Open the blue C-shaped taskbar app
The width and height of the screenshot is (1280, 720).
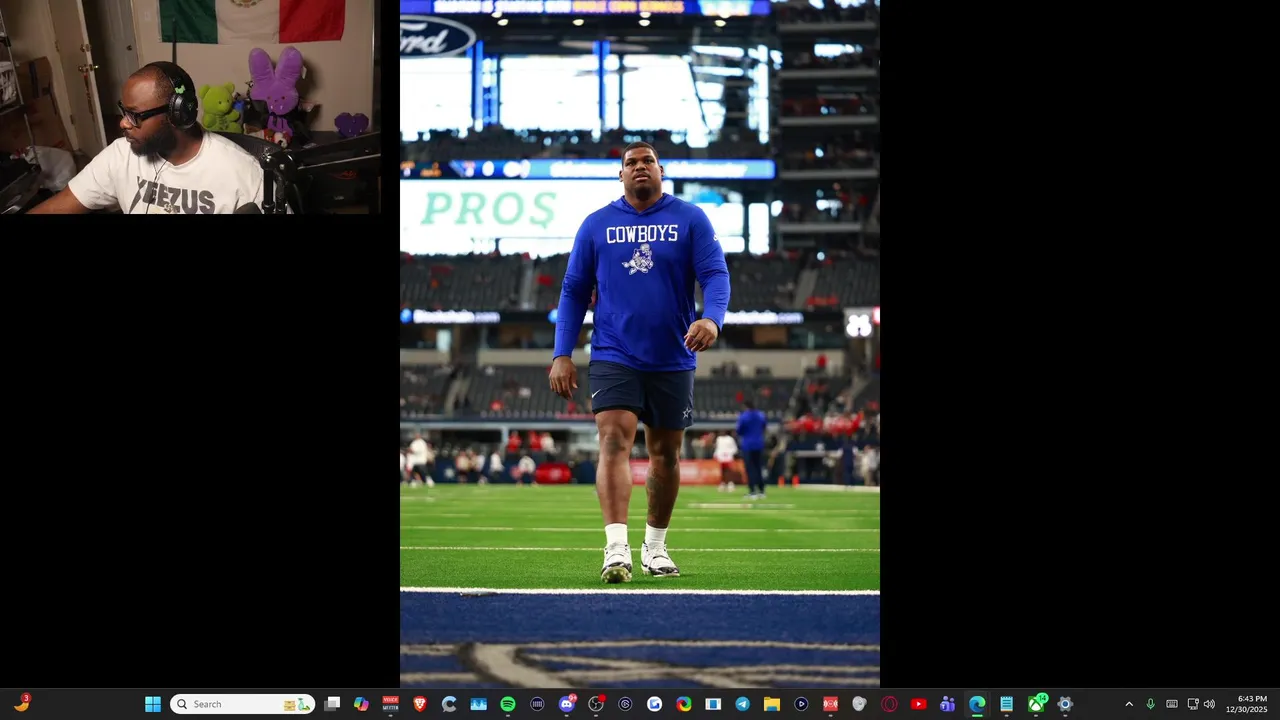(x=449, y=704)
